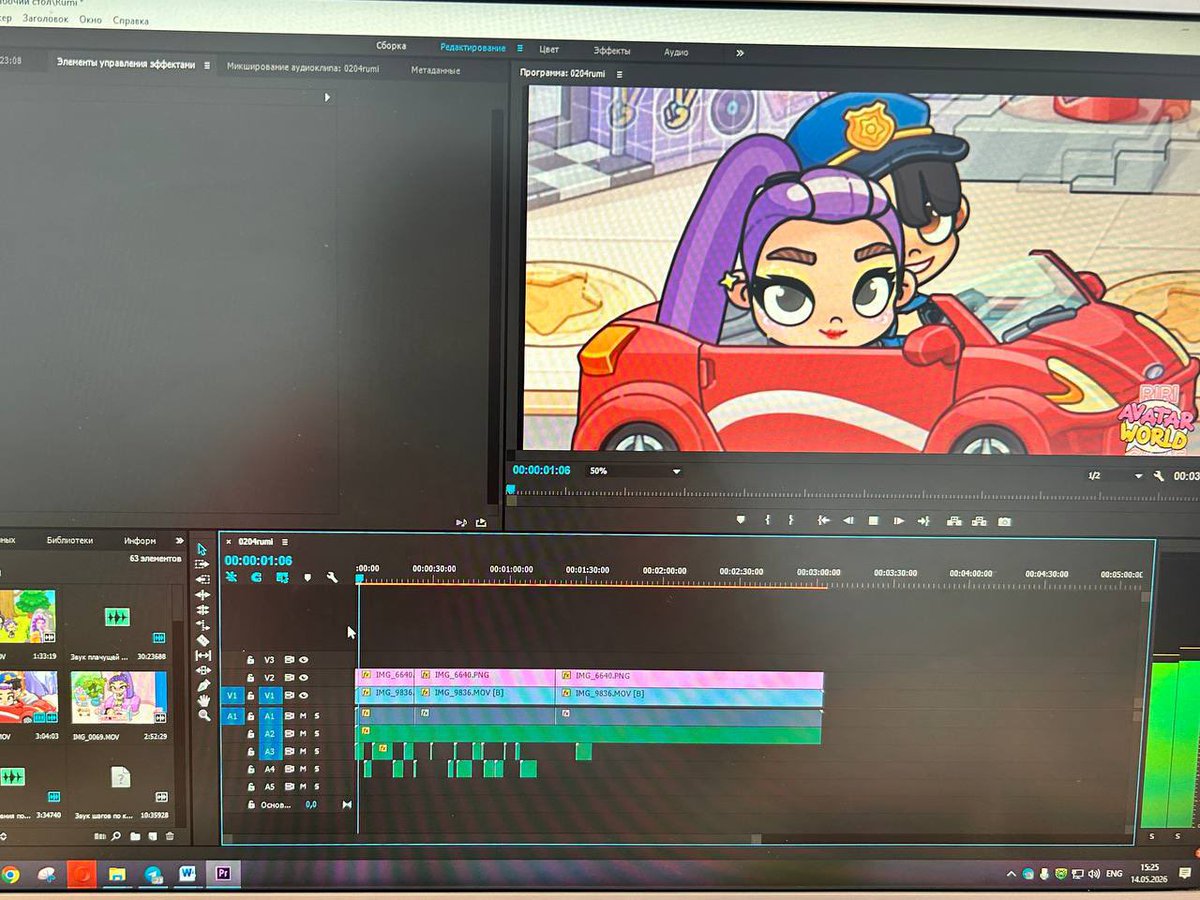Open the 0204rumi timeline panel menu
The height and width of the screenshot is (900, 1200).
(285, 542)
